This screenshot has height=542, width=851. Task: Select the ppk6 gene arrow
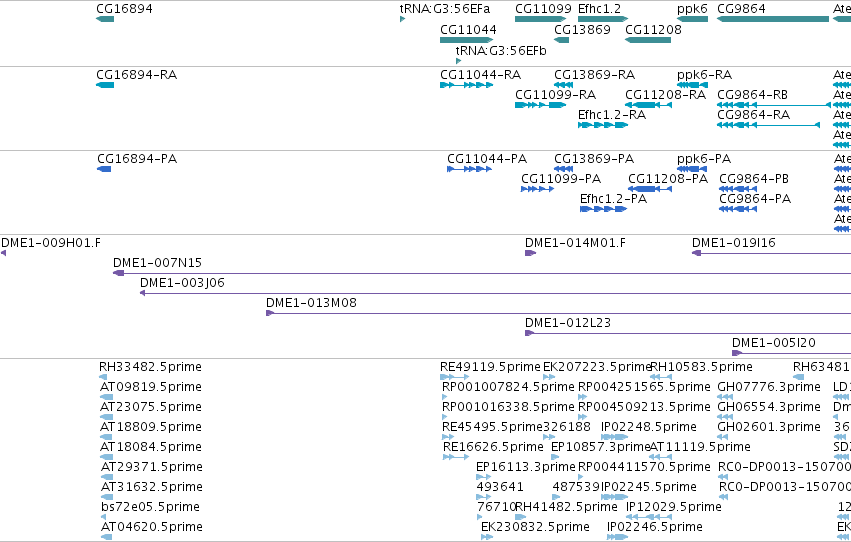(x=693, y=19)
